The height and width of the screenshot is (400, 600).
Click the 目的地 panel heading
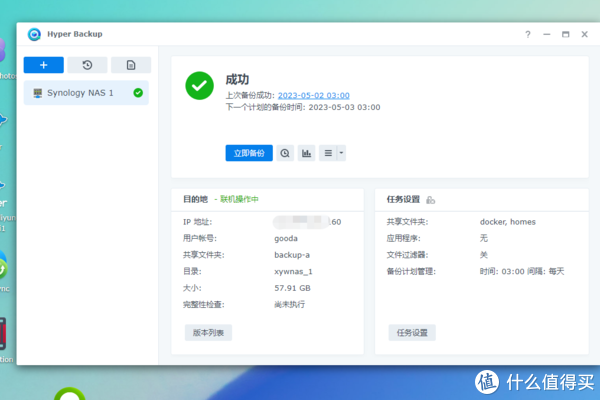click(196, 199)
